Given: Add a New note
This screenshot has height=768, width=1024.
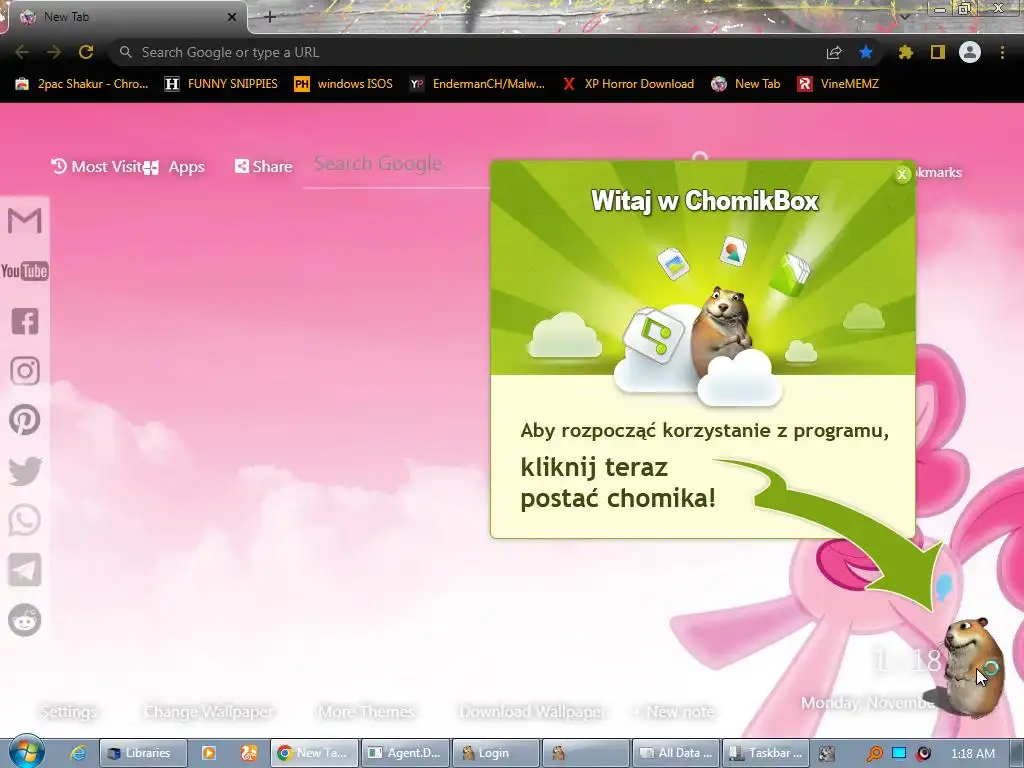Looking at the screenshot, I should pyautogui.click(x=674, y=712).
